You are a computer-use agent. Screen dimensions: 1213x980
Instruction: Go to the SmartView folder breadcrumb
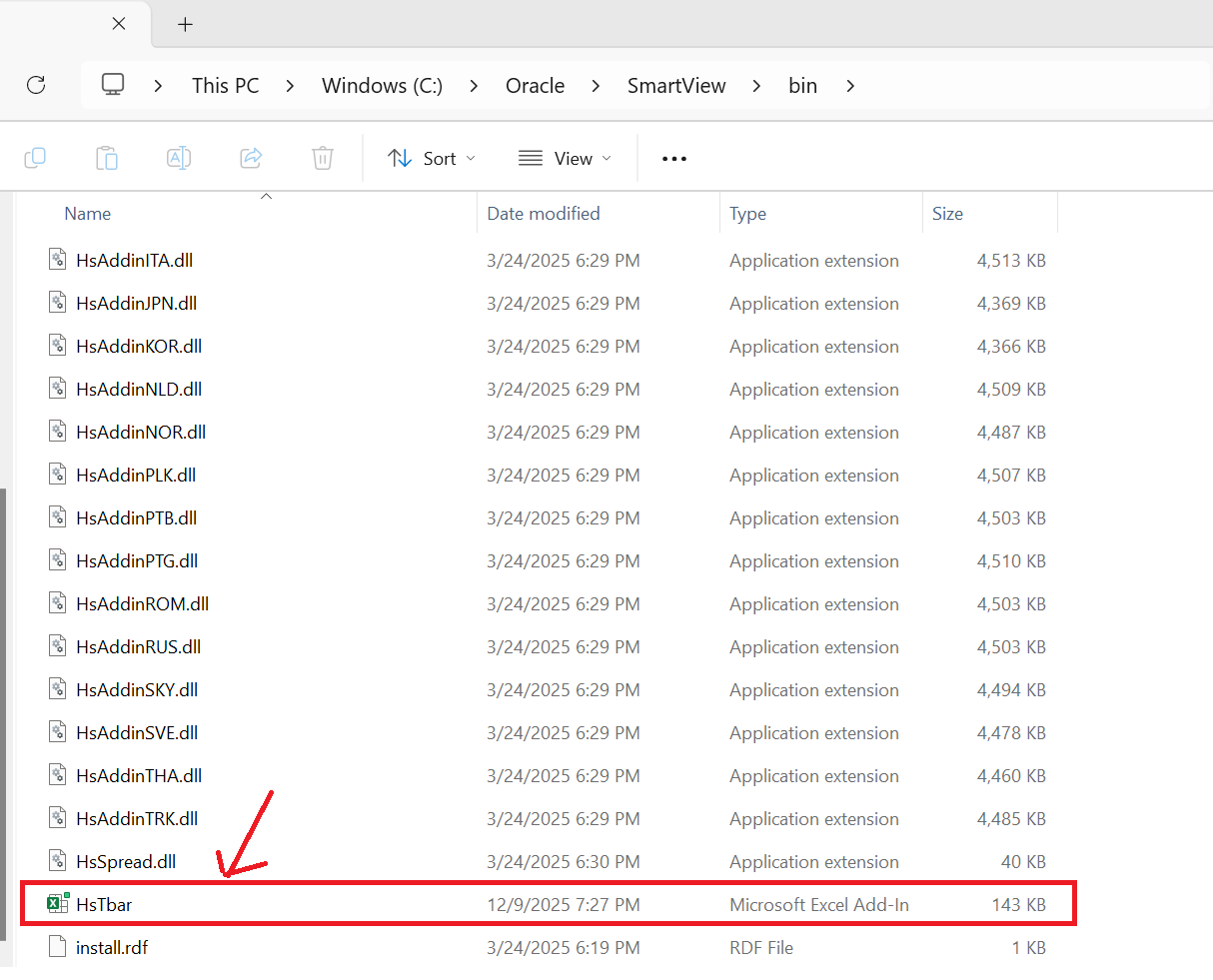click(676, 86)
